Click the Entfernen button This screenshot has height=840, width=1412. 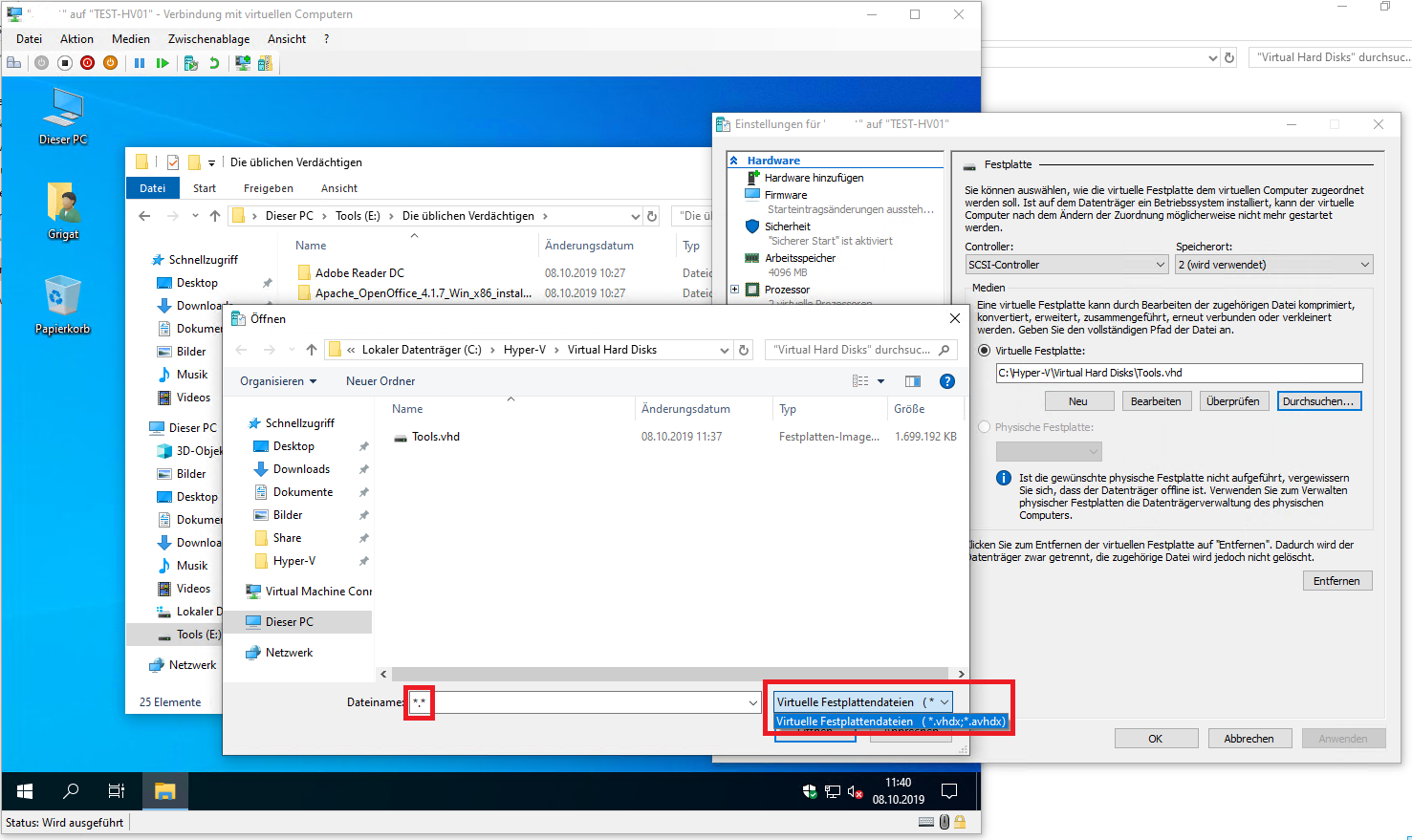[x=1336, y=581]
